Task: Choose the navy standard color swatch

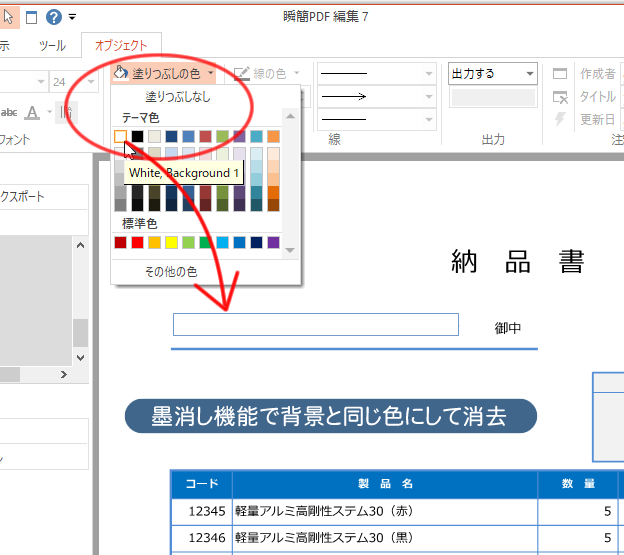Action: pyautogui.click(x=257, y=242)
